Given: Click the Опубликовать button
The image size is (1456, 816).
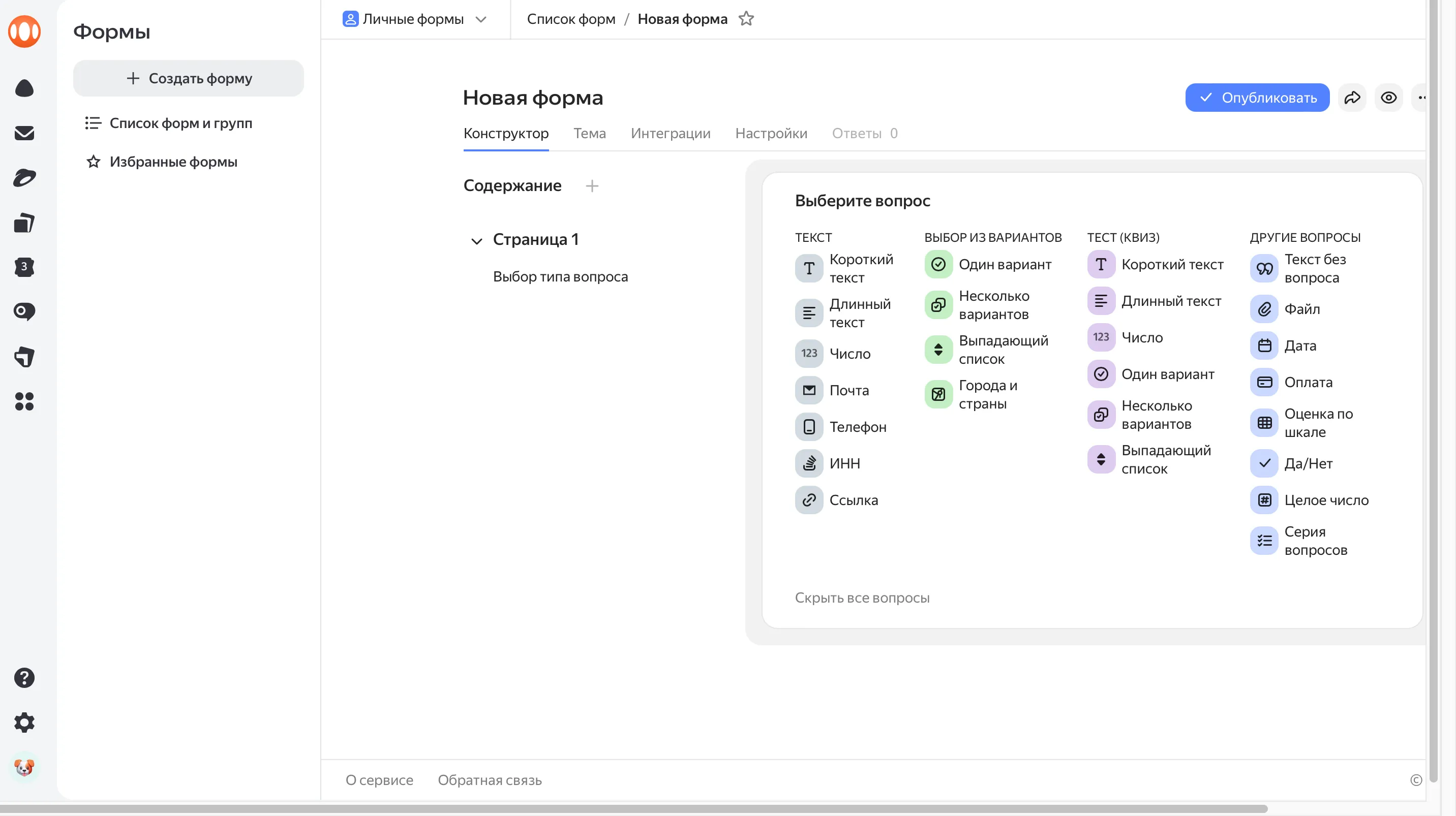Looking at the screenshot, I should tap(1257, 98).
